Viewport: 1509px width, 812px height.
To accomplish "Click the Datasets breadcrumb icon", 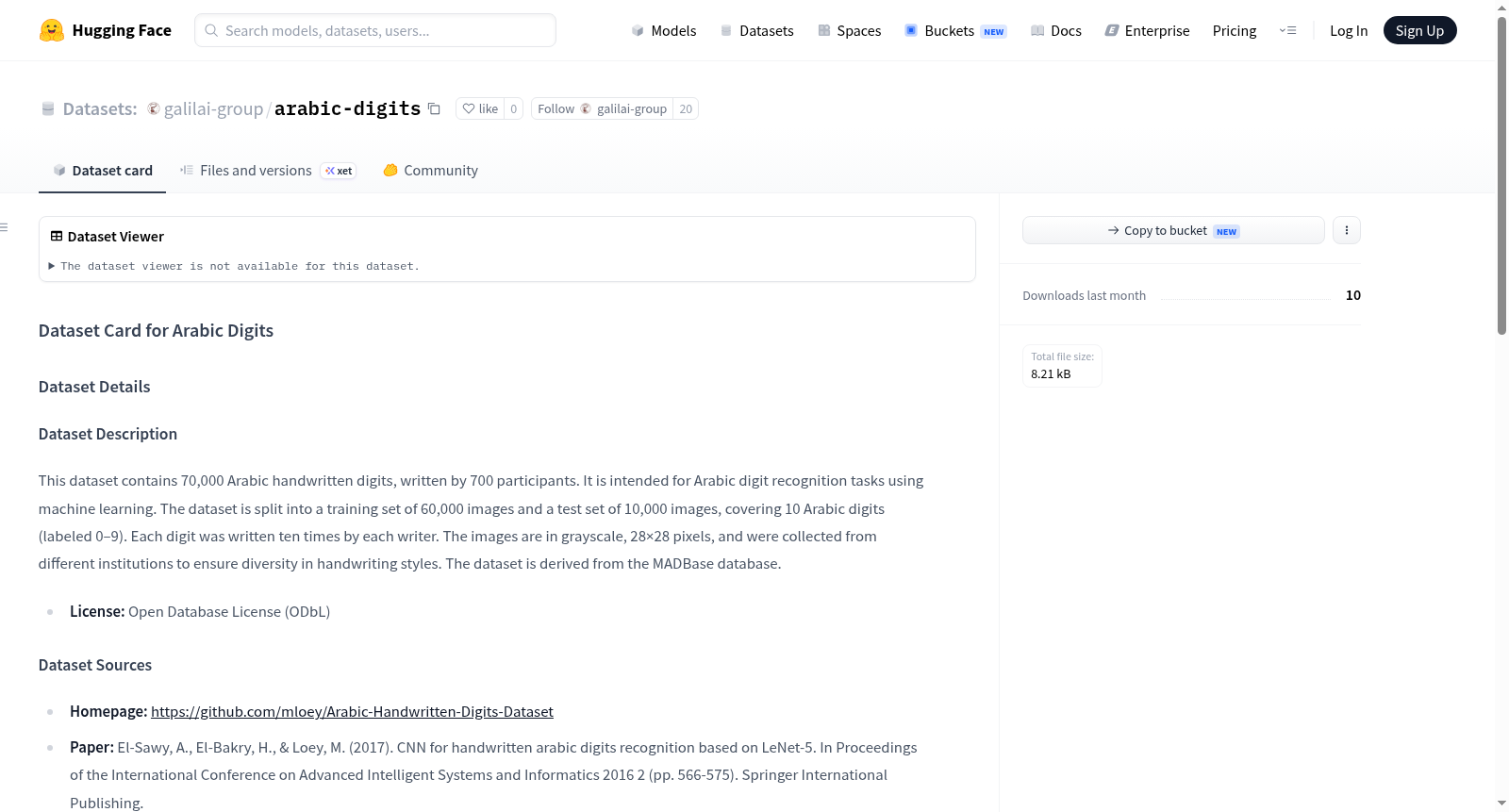I will click(48, 109).
